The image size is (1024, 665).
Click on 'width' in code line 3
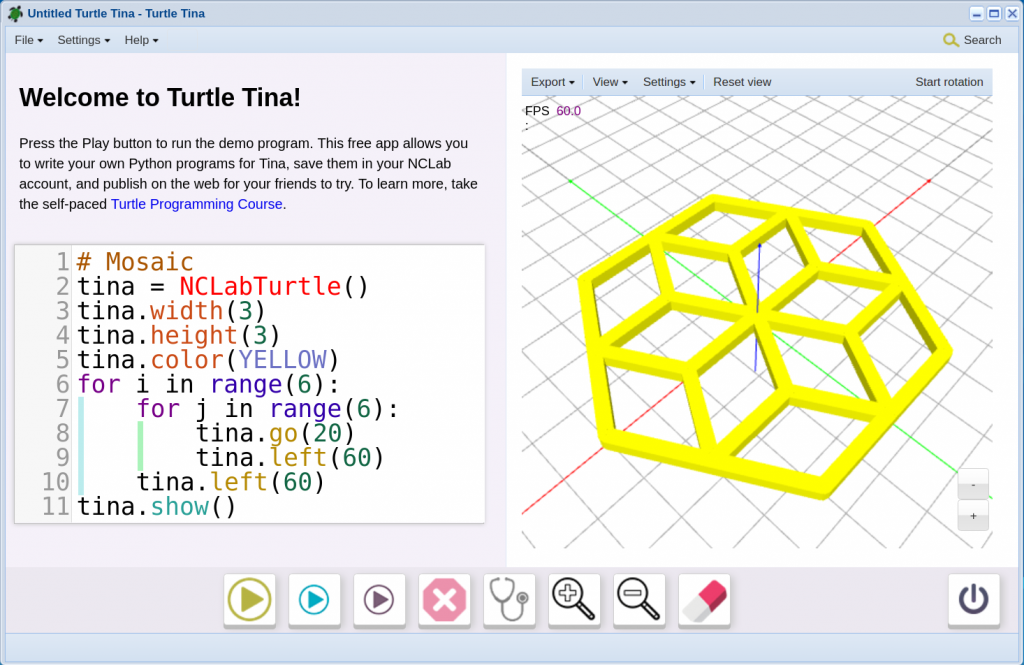pos(187,311)
